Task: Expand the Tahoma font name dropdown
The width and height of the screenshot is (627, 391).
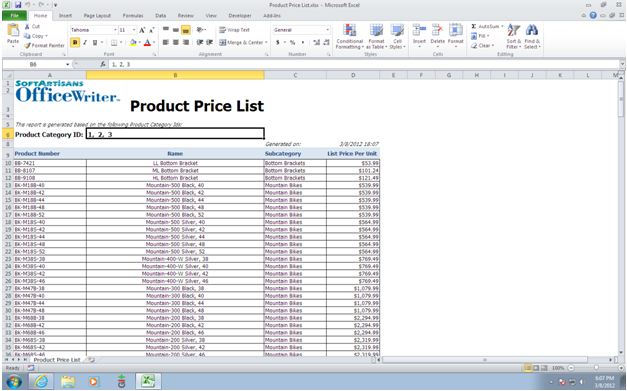Action: 115,30
